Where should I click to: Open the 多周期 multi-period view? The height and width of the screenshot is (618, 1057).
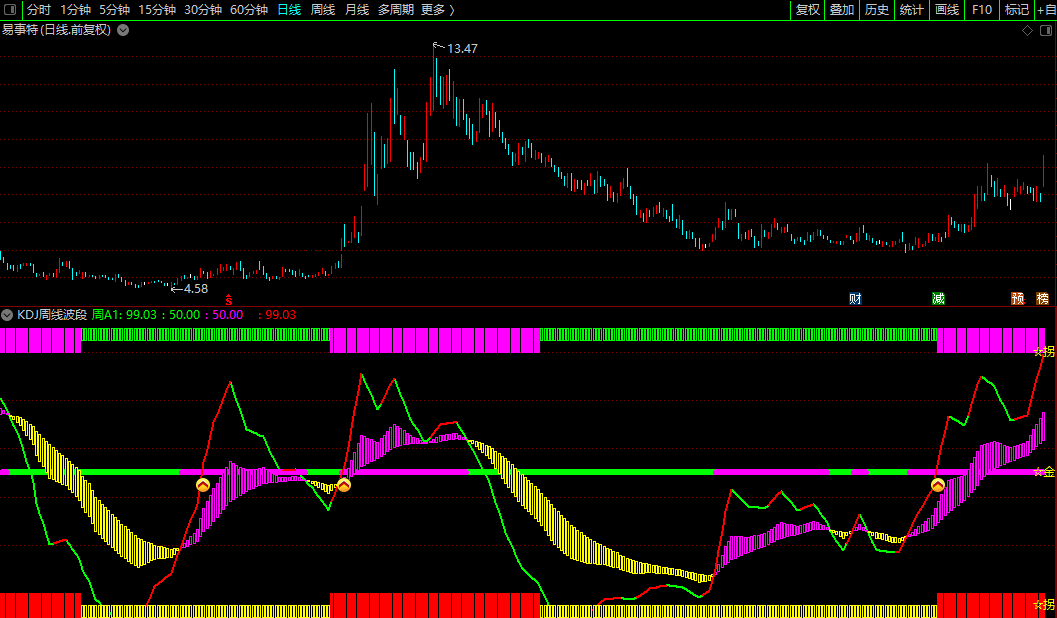tap(396, 10)
